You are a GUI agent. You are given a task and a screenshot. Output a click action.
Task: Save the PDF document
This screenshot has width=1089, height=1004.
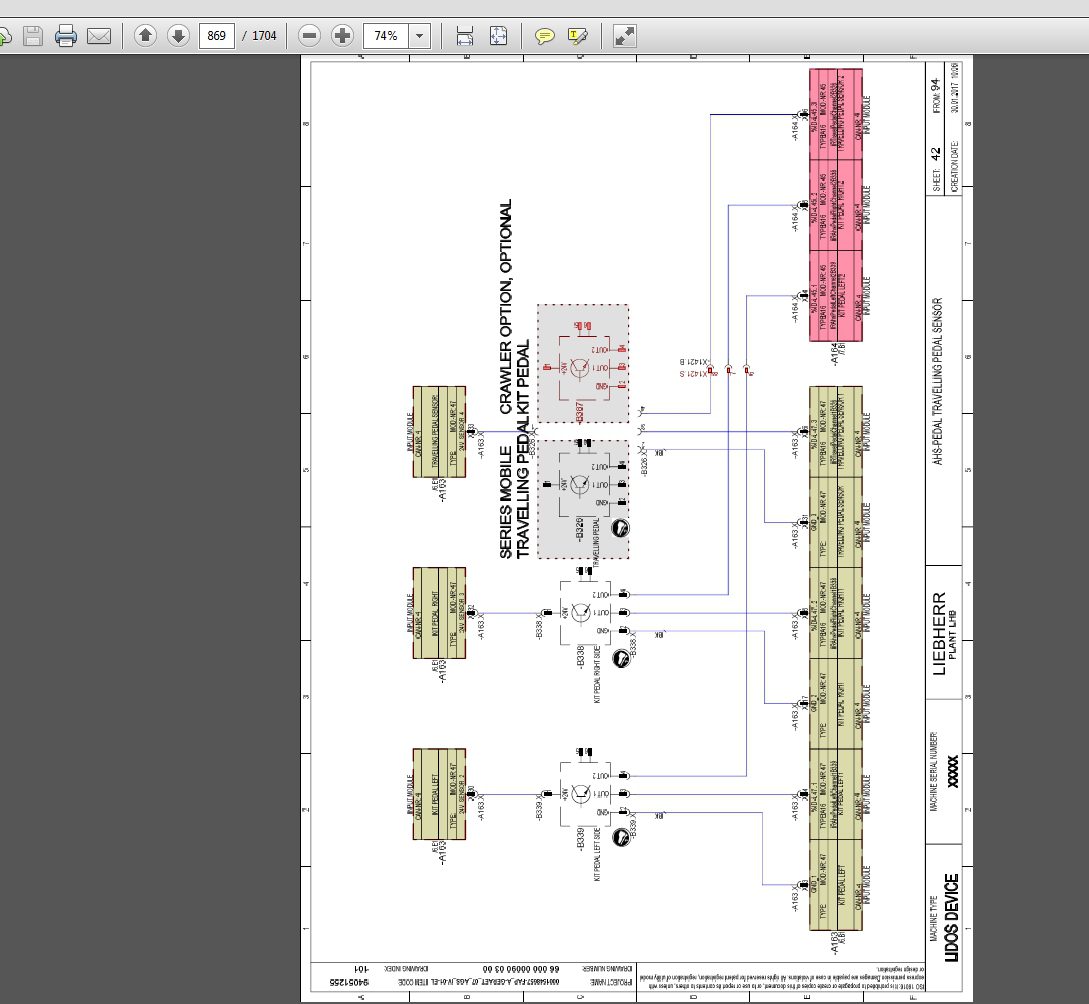(x=33, y=35)
